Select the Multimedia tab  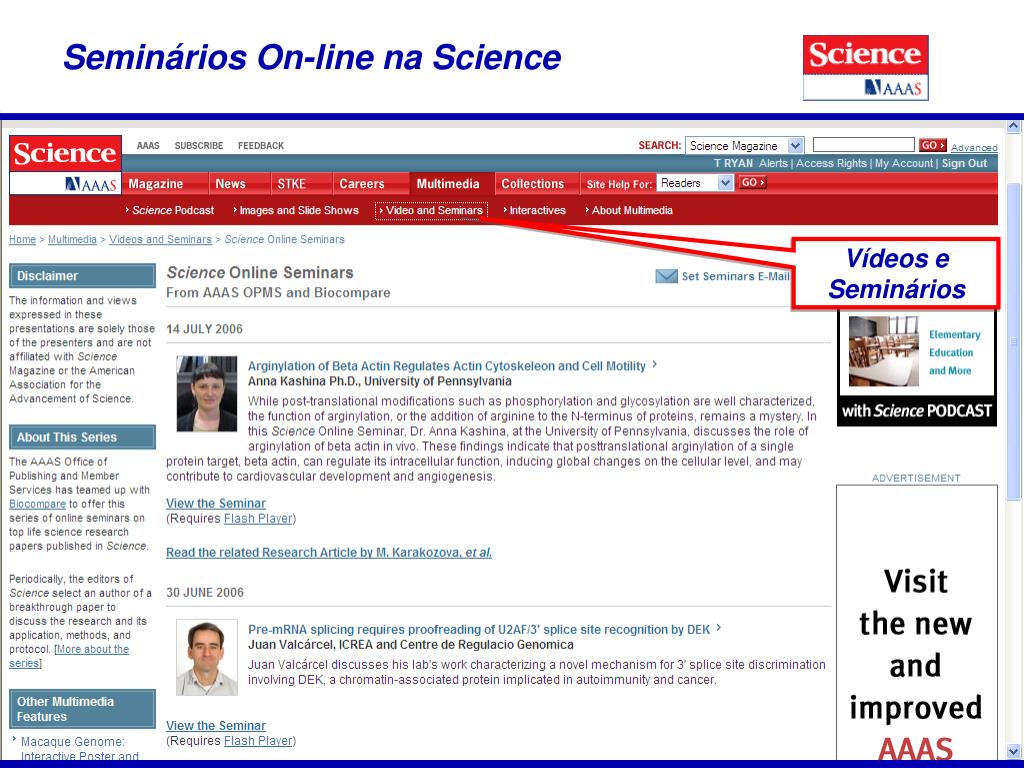[448, 184]
